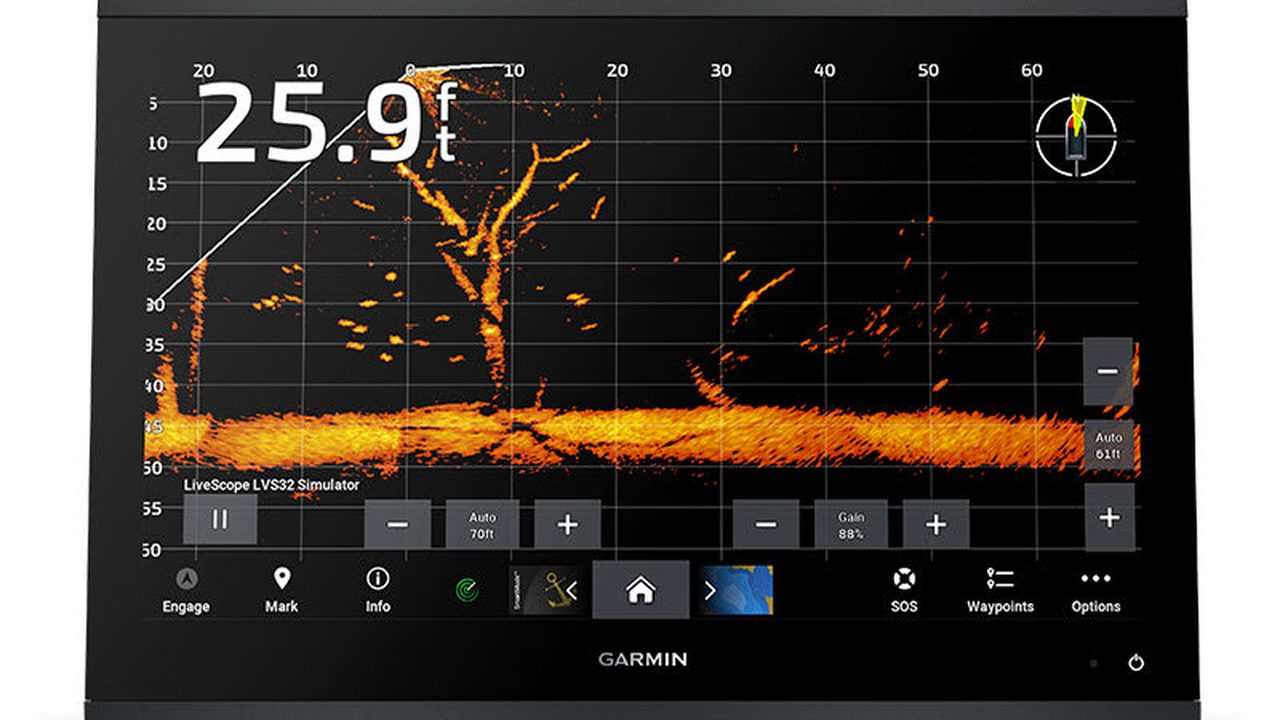Select the 25.9 ft depth readout
Image resolution: width=1280 pixels, height=720 pixels.
326,122
